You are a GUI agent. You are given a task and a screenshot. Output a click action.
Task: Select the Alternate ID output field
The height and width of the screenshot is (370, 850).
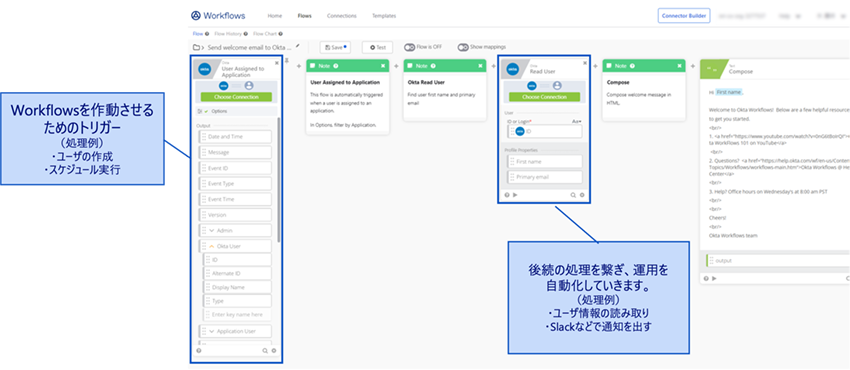coord(237,273)
